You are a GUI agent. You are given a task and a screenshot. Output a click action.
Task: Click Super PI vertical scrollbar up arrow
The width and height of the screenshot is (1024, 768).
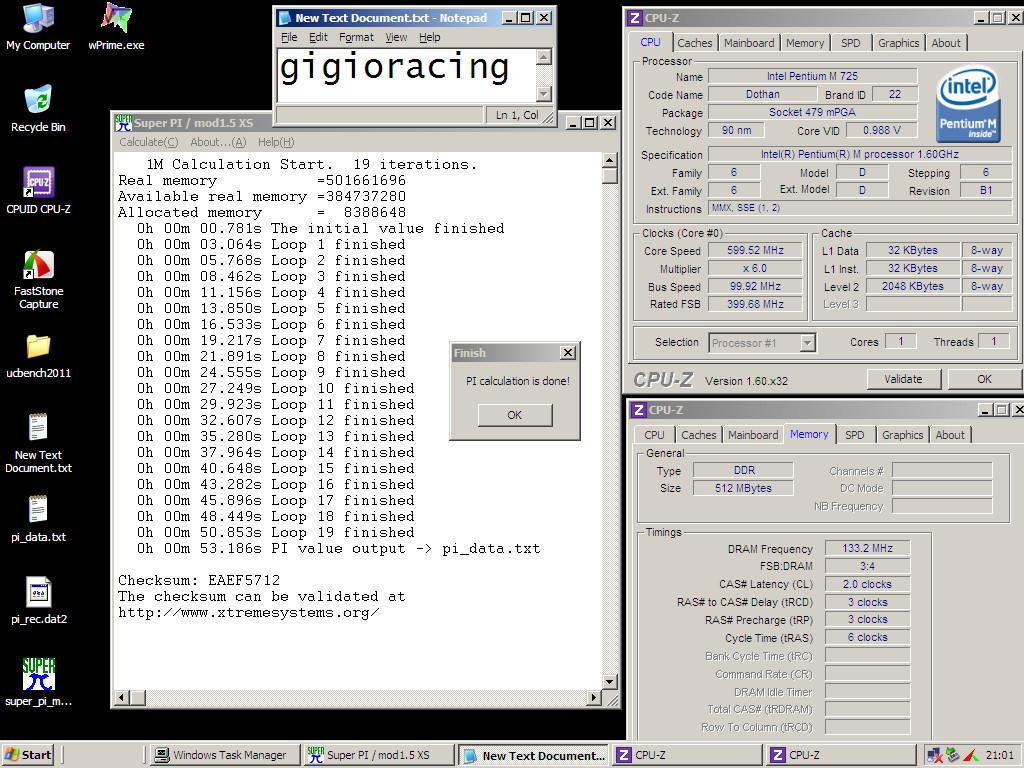(609, 160)
